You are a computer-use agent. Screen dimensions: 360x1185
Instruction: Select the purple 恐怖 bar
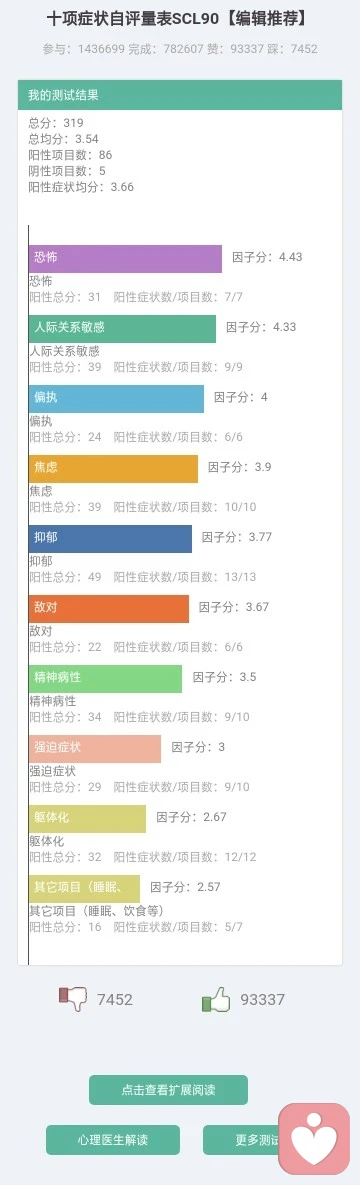126,258
